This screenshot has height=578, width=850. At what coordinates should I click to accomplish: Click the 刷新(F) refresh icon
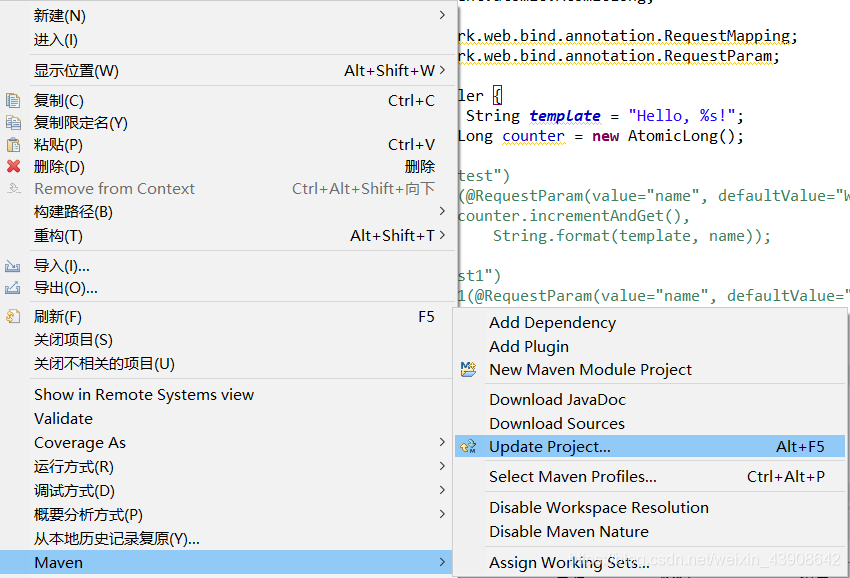10,315
